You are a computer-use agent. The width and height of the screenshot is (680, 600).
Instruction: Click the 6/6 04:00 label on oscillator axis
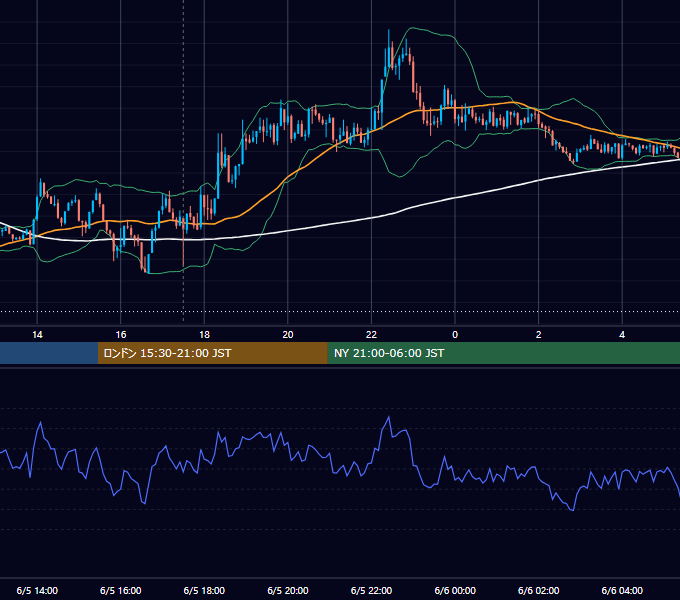622,590
